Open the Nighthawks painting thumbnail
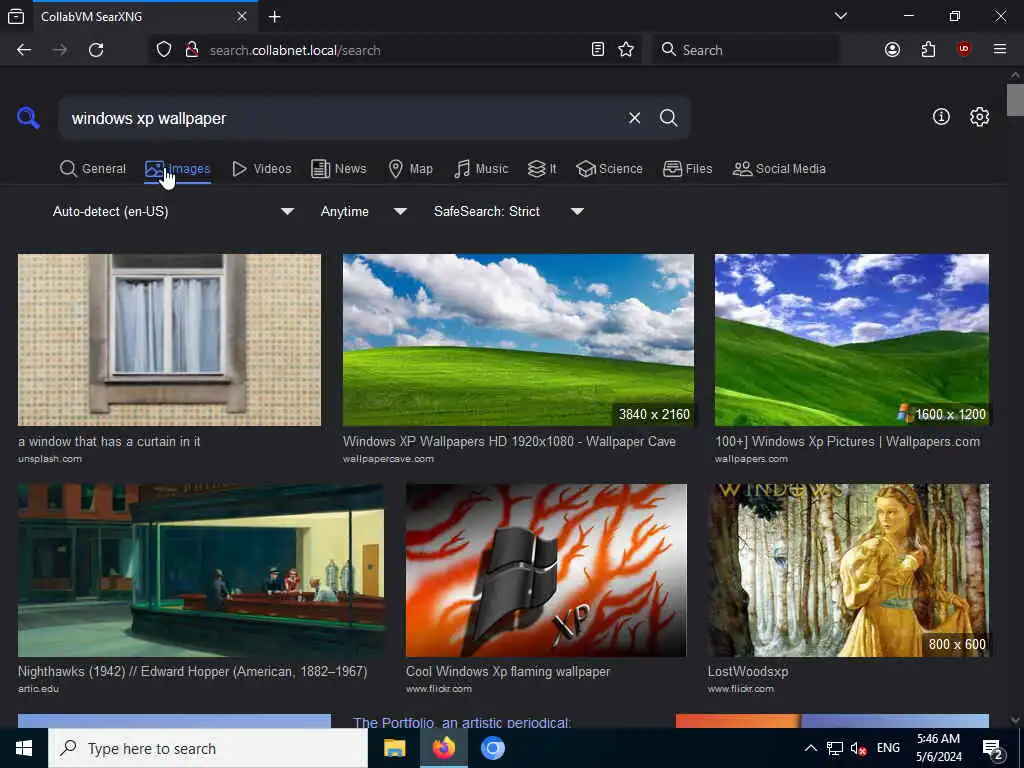Viewport: 1024px width, 768px height. (201, 570)
